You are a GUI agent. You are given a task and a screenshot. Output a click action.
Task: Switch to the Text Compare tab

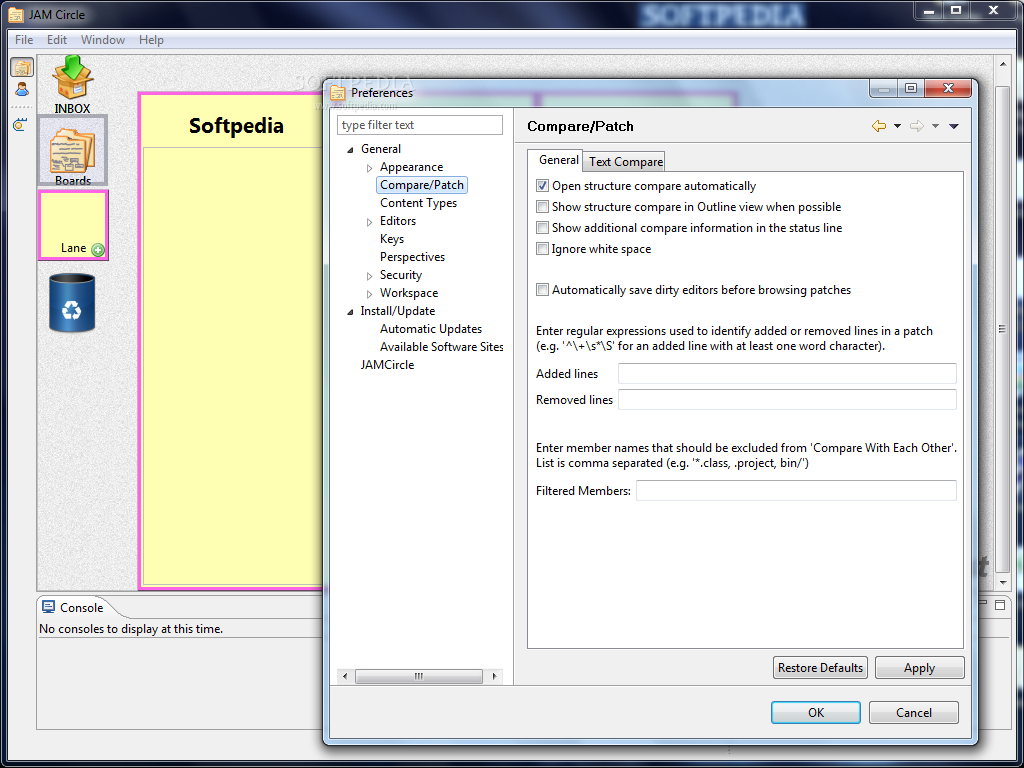626,161
